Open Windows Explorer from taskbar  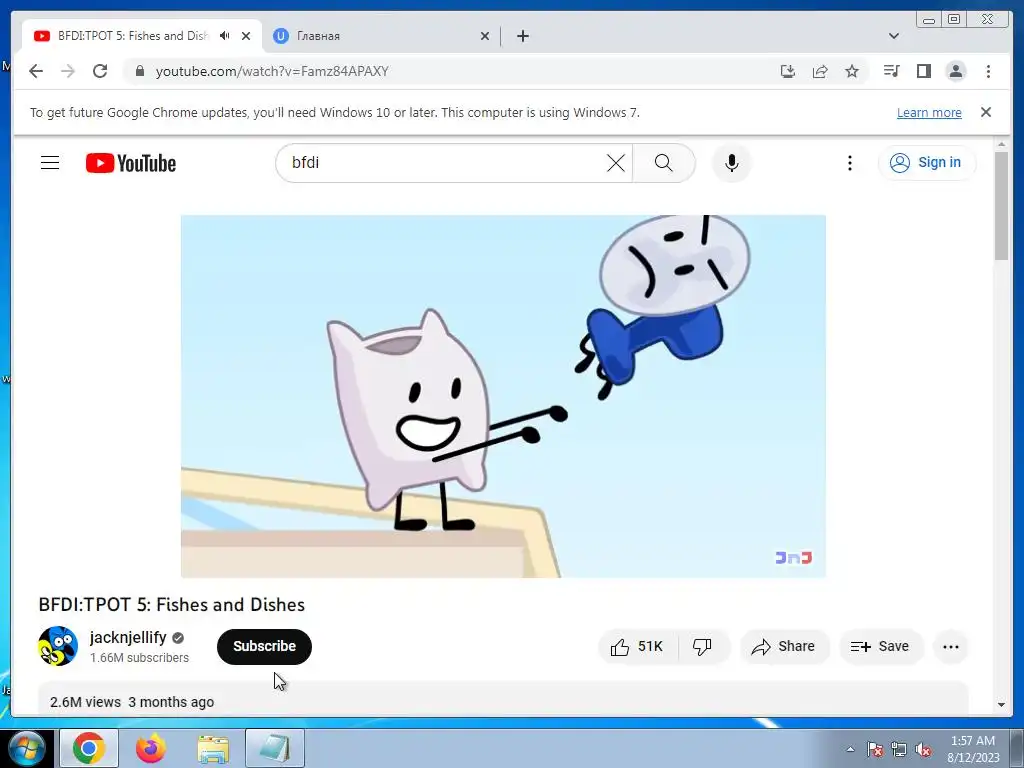coord(213,748)
